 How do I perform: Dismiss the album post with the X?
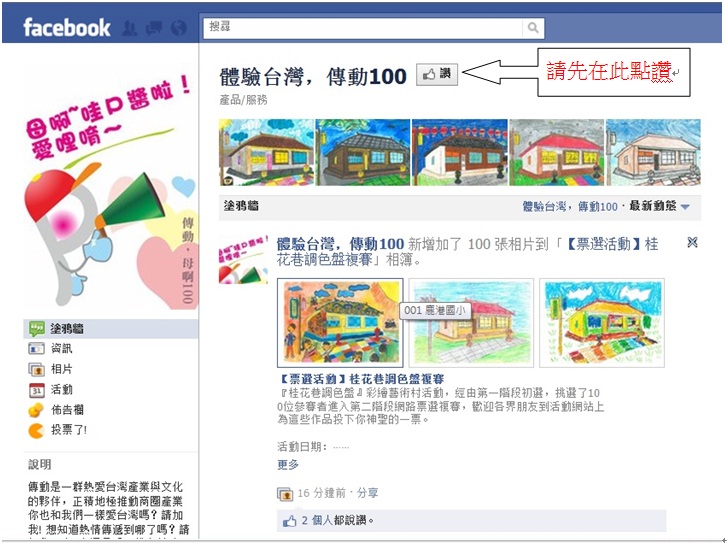point(692,242)
